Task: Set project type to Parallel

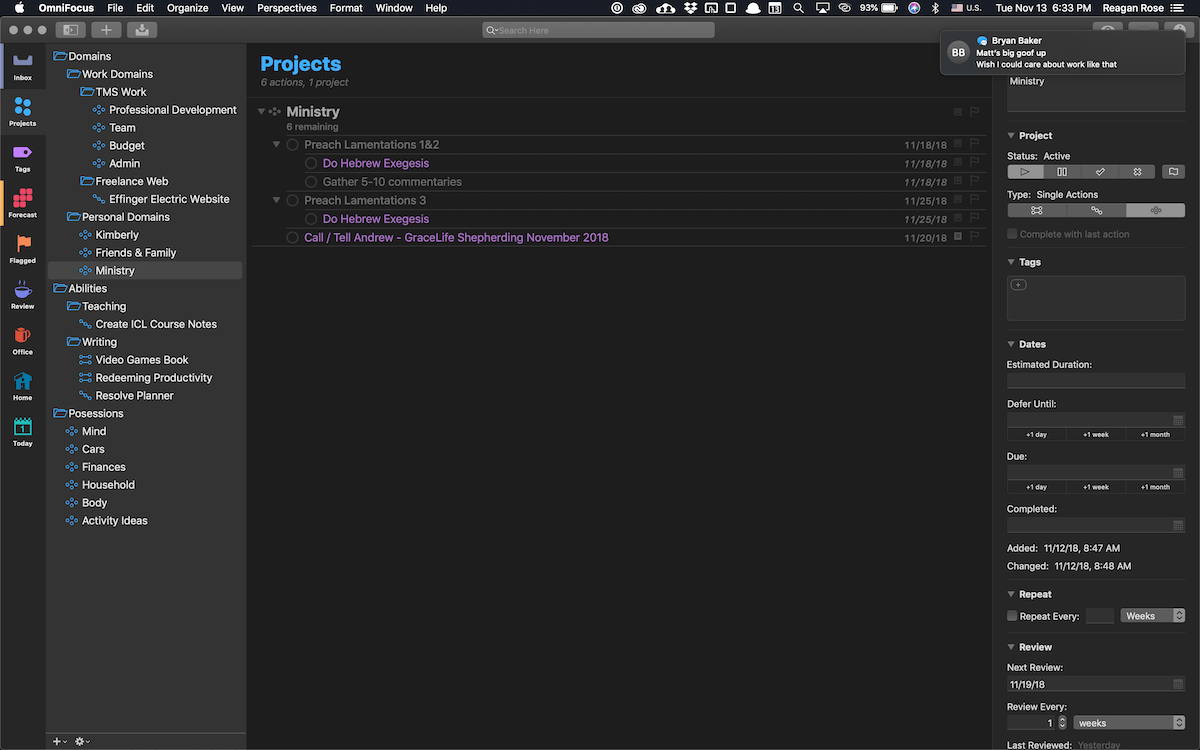Action: coord(1037,210)
